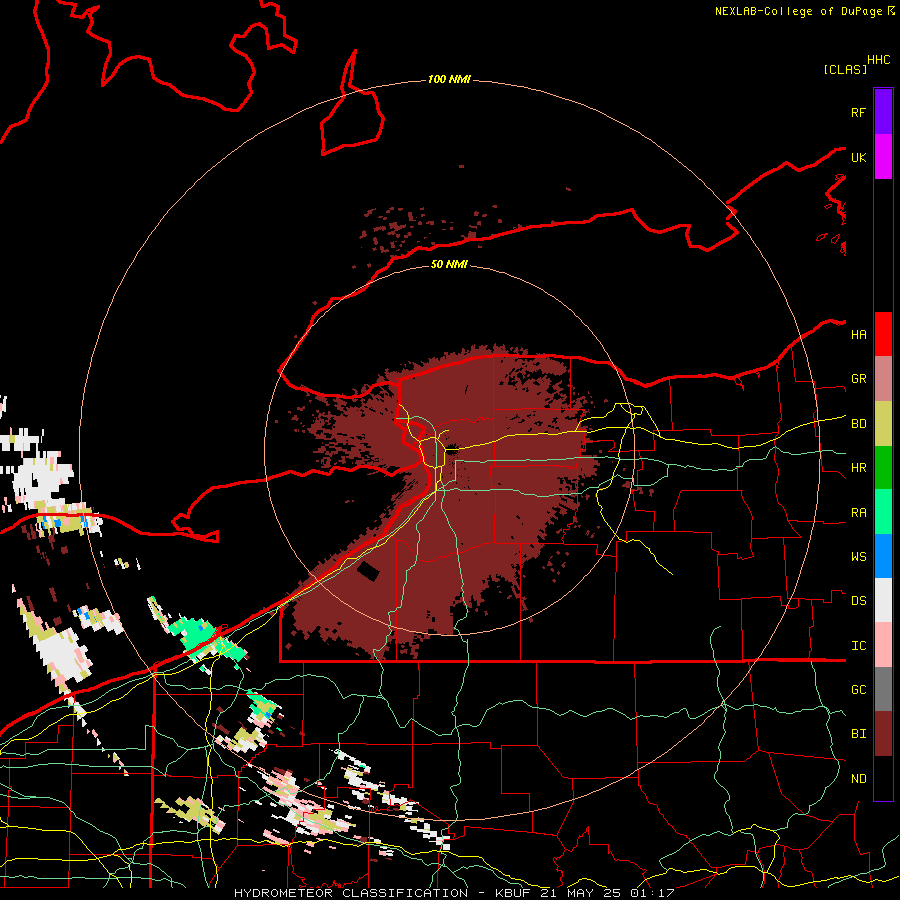
Task: Click the 100 NMI range ring label
Action: coord(449,79)
